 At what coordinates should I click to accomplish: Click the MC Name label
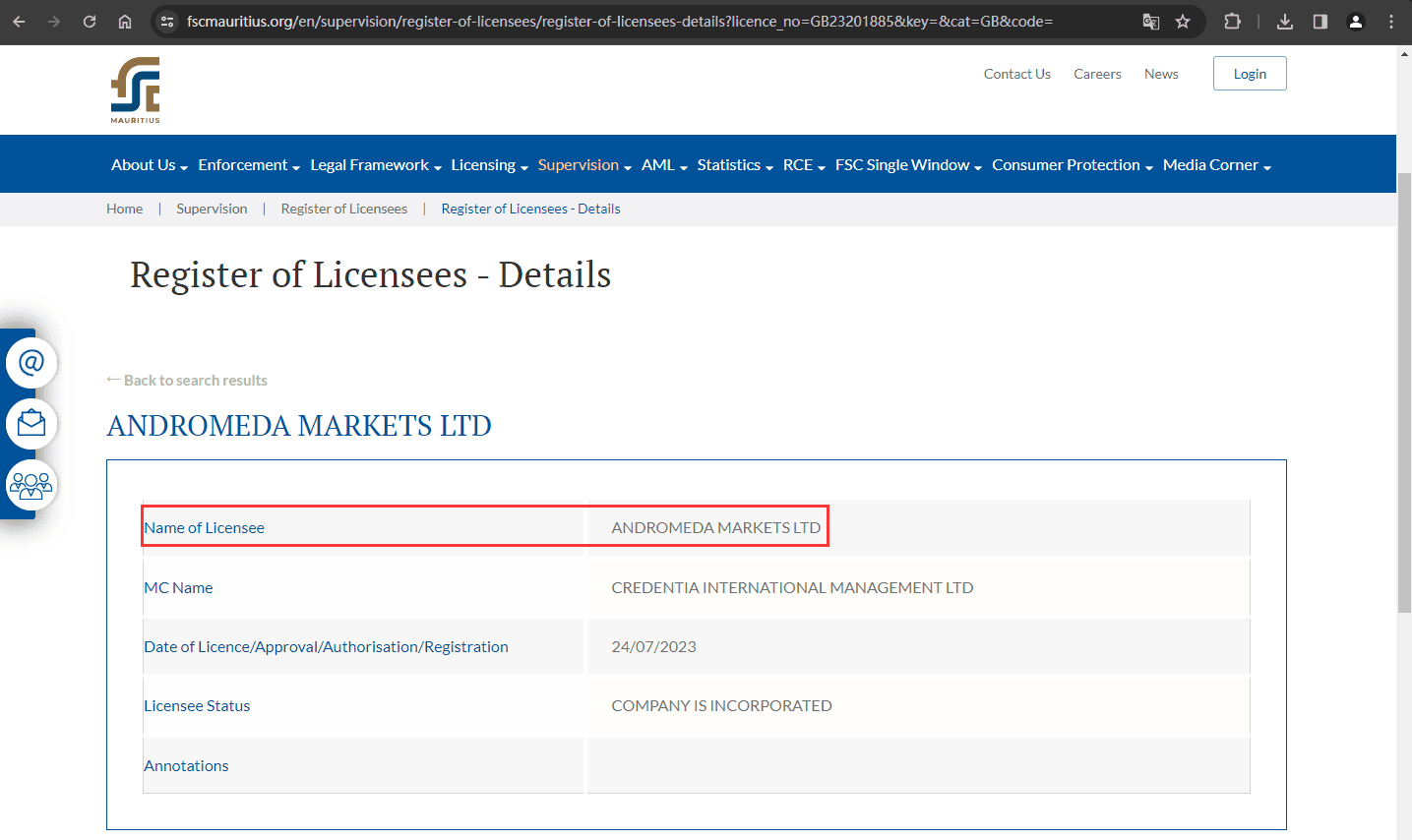click(x=178, y=588)
